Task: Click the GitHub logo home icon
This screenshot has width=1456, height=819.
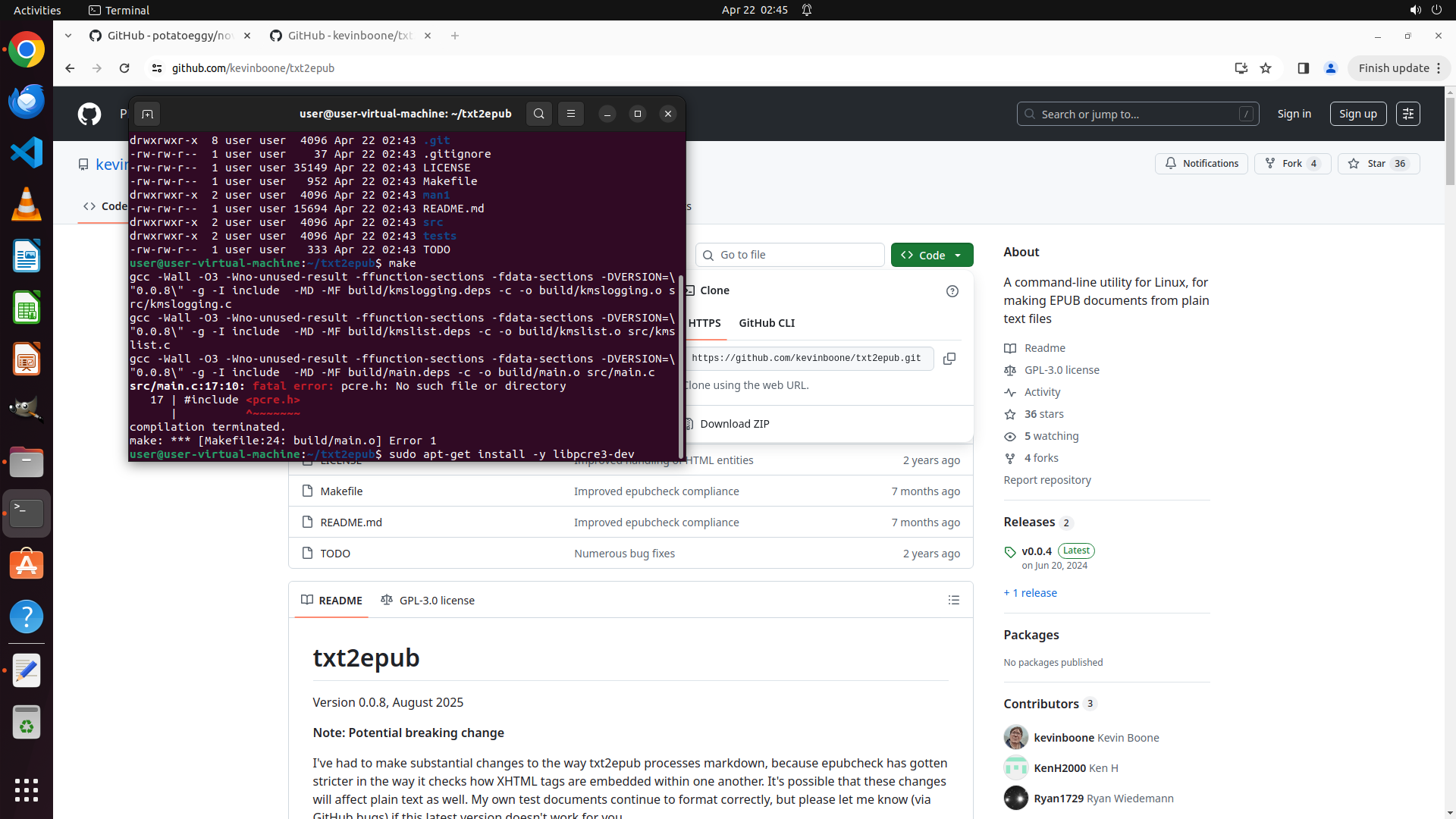Action: 89,114
